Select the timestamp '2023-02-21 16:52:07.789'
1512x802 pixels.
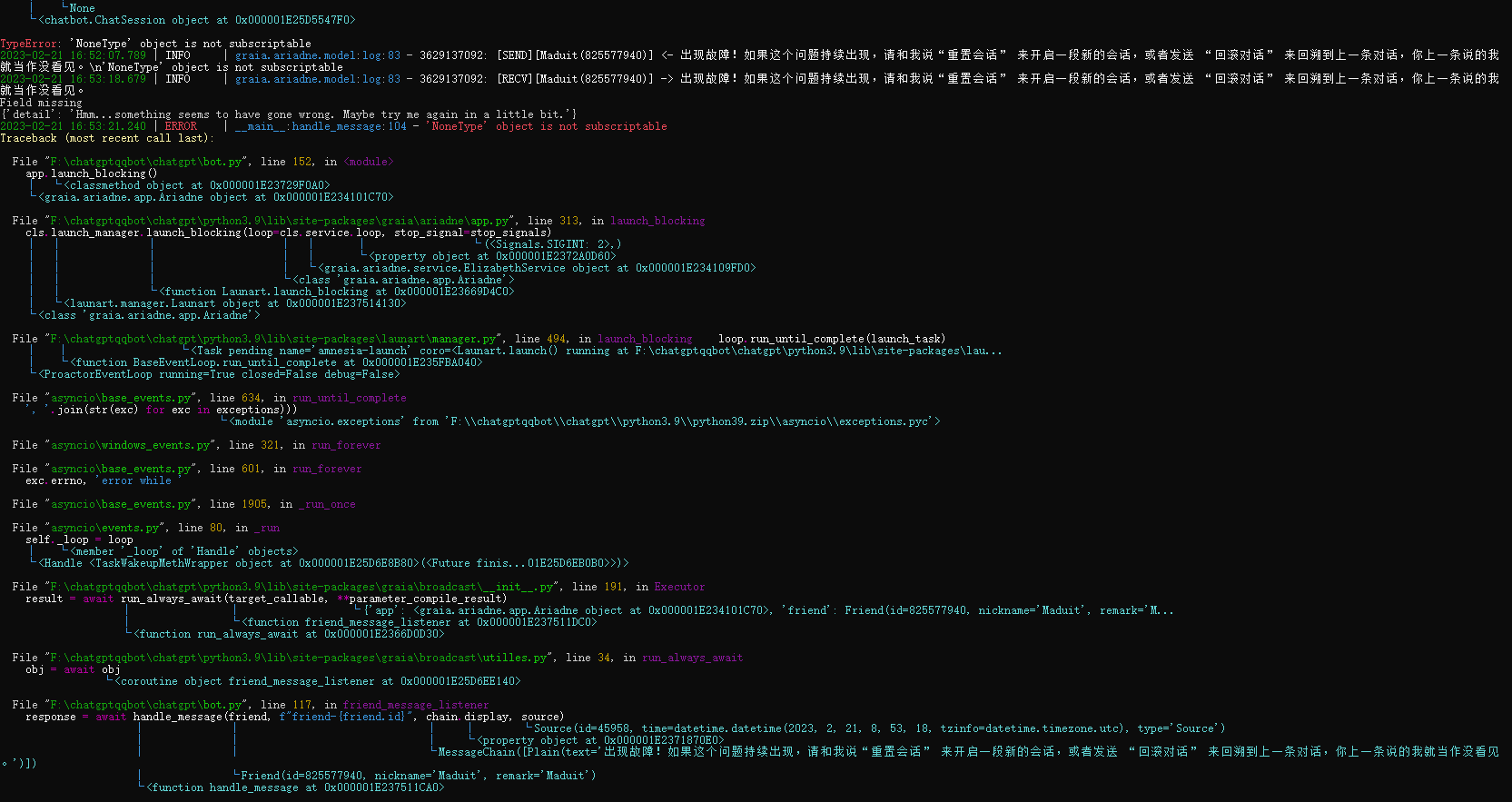73,55
